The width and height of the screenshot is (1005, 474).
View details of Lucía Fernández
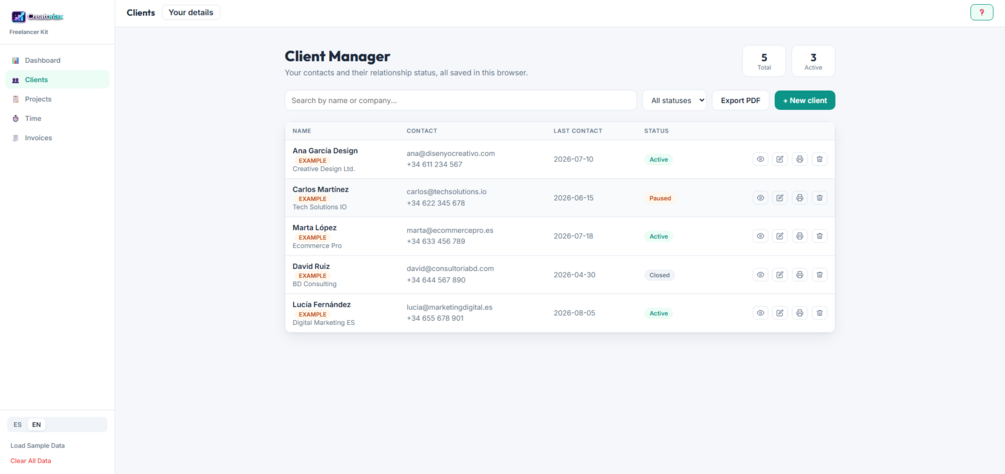pyautogui.click(x=760, y=313)
